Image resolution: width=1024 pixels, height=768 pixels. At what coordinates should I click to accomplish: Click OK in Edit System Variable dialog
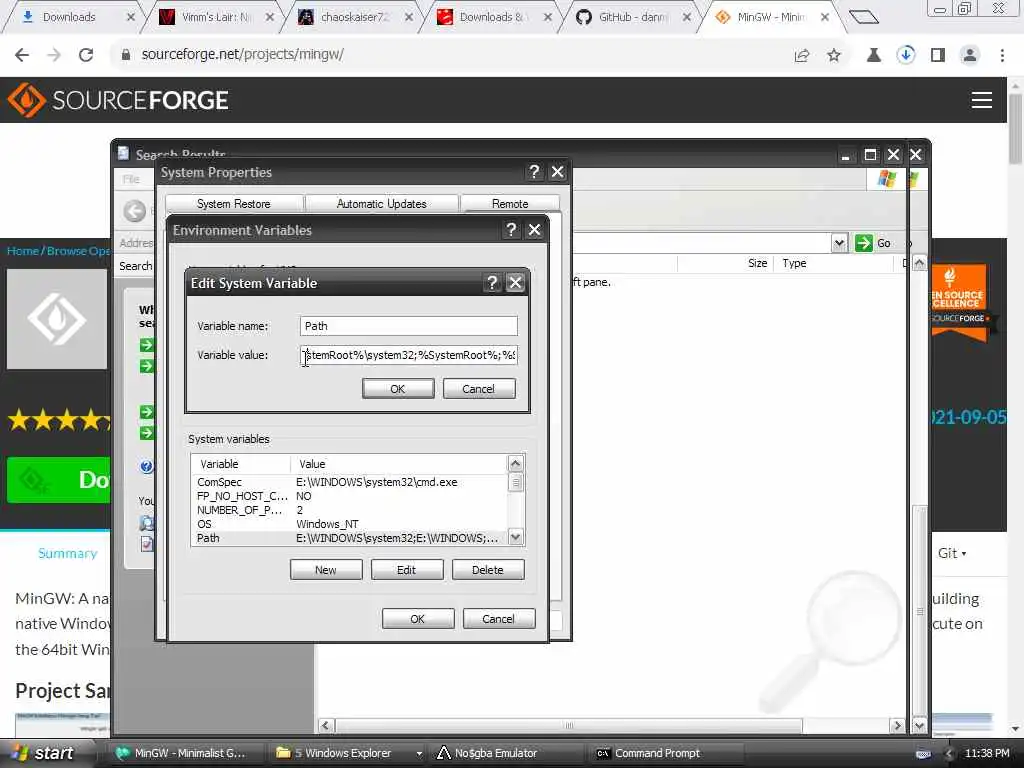pyautogui.click(x=398, y=389)
